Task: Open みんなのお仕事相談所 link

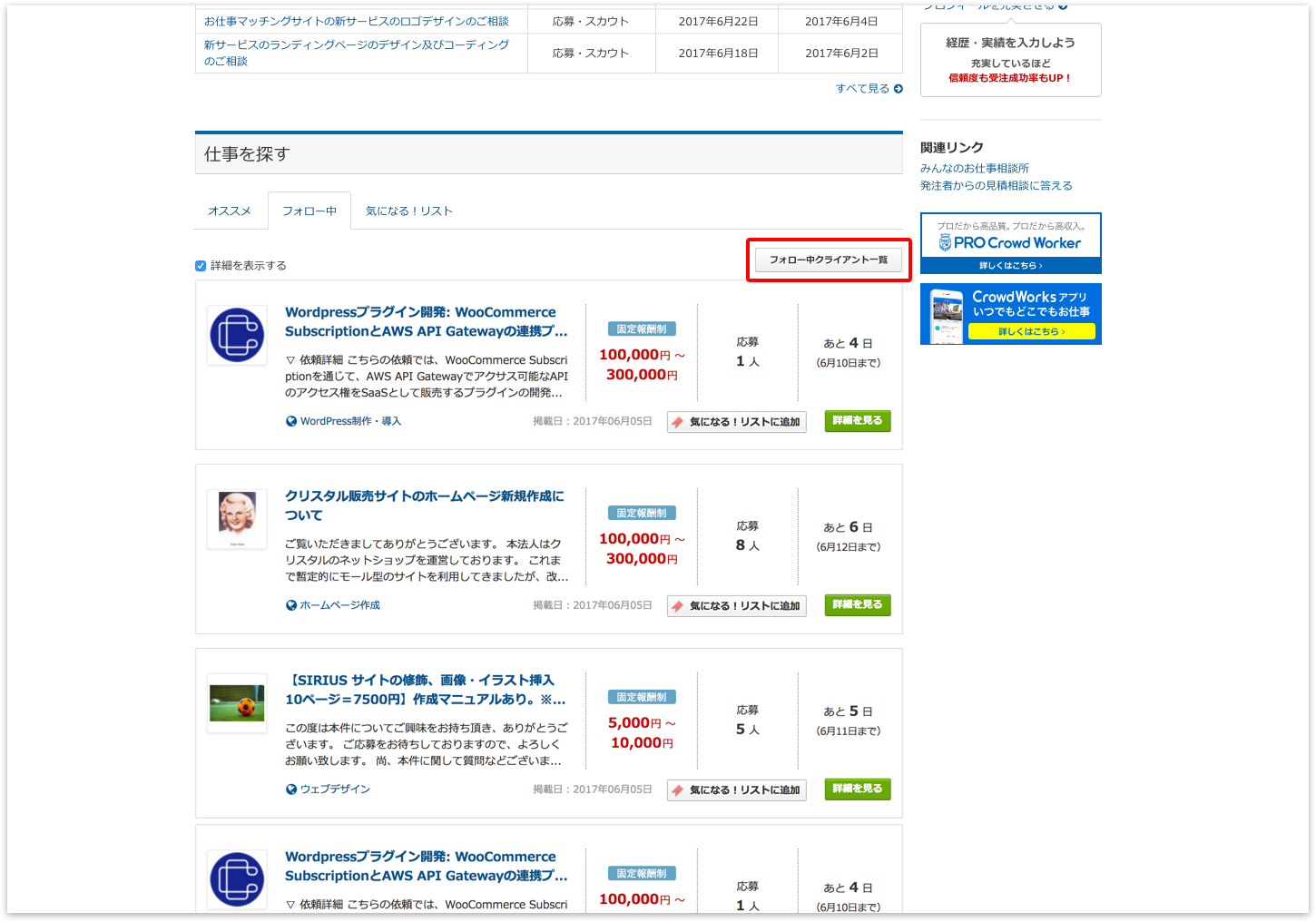Action: point(975,169)
